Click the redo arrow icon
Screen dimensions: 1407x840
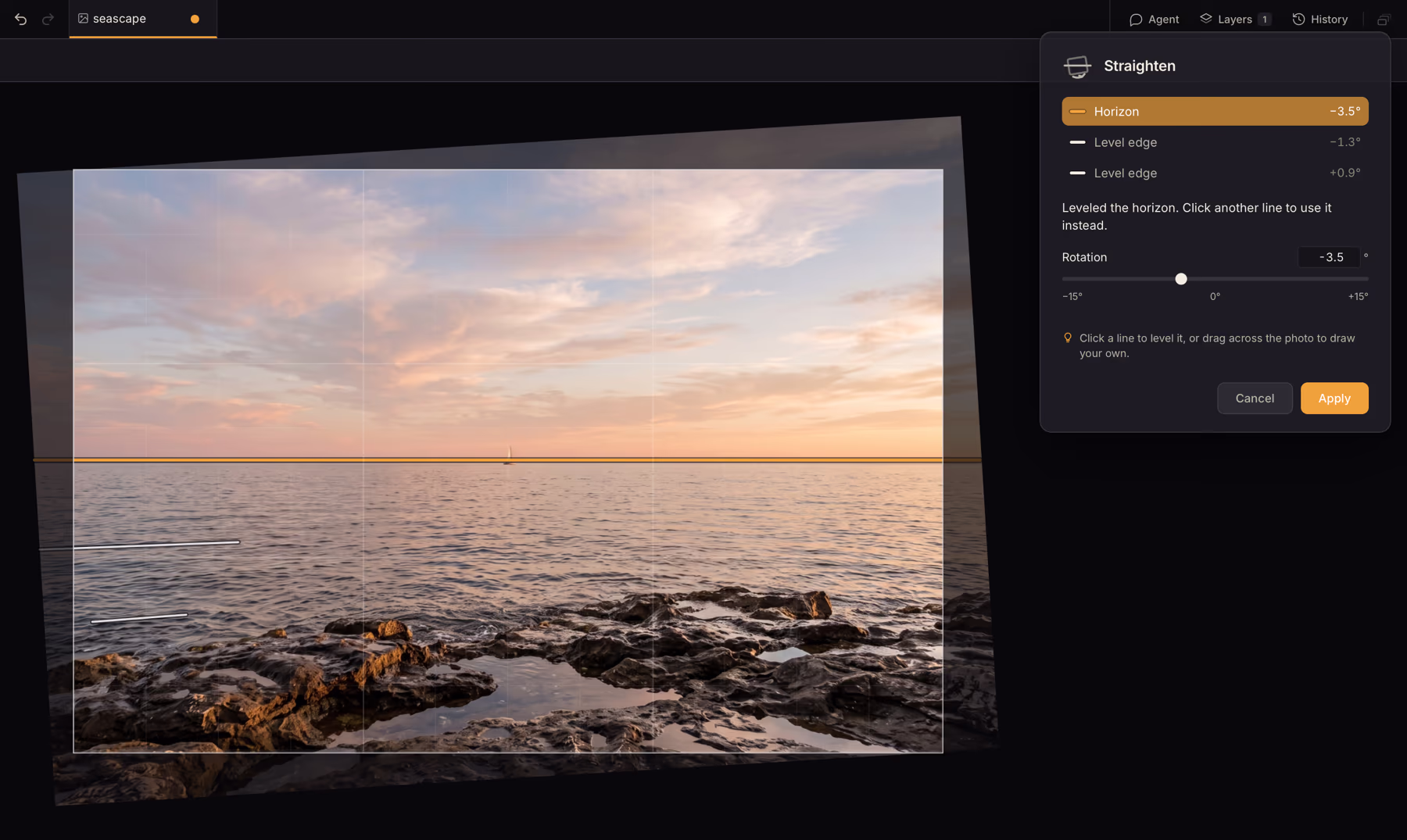pyautogui.click(x=48, y=20)
